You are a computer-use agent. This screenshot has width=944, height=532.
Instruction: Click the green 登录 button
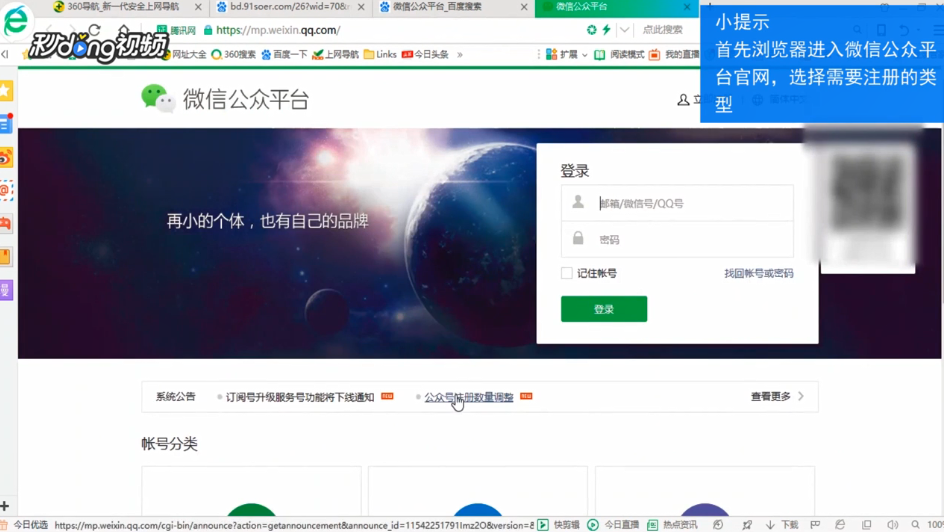coord(604,309)
